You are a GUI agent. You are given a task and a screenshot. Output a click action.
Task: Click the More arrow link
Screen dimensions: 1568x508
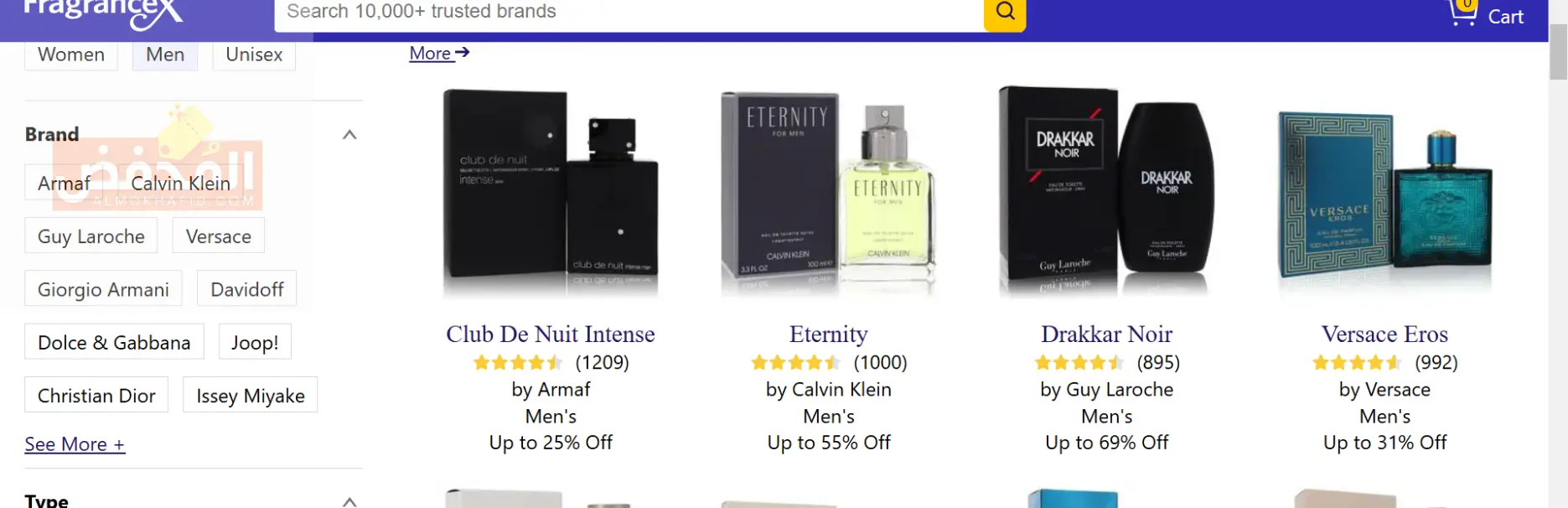pos(439,54)
